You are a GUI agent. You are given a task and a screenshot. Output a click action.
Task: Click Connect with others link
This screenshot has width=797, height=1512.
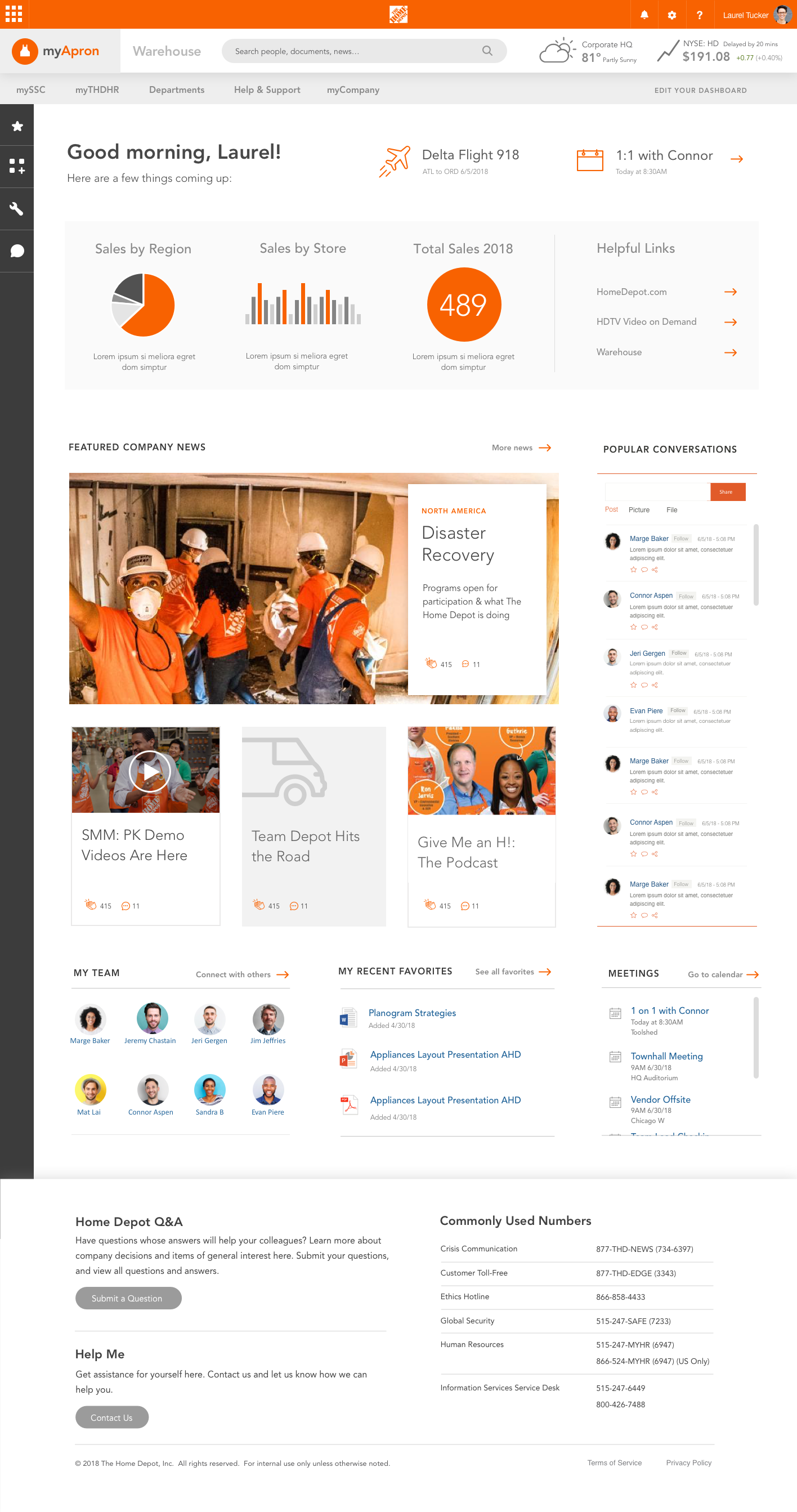pos(242,974)
